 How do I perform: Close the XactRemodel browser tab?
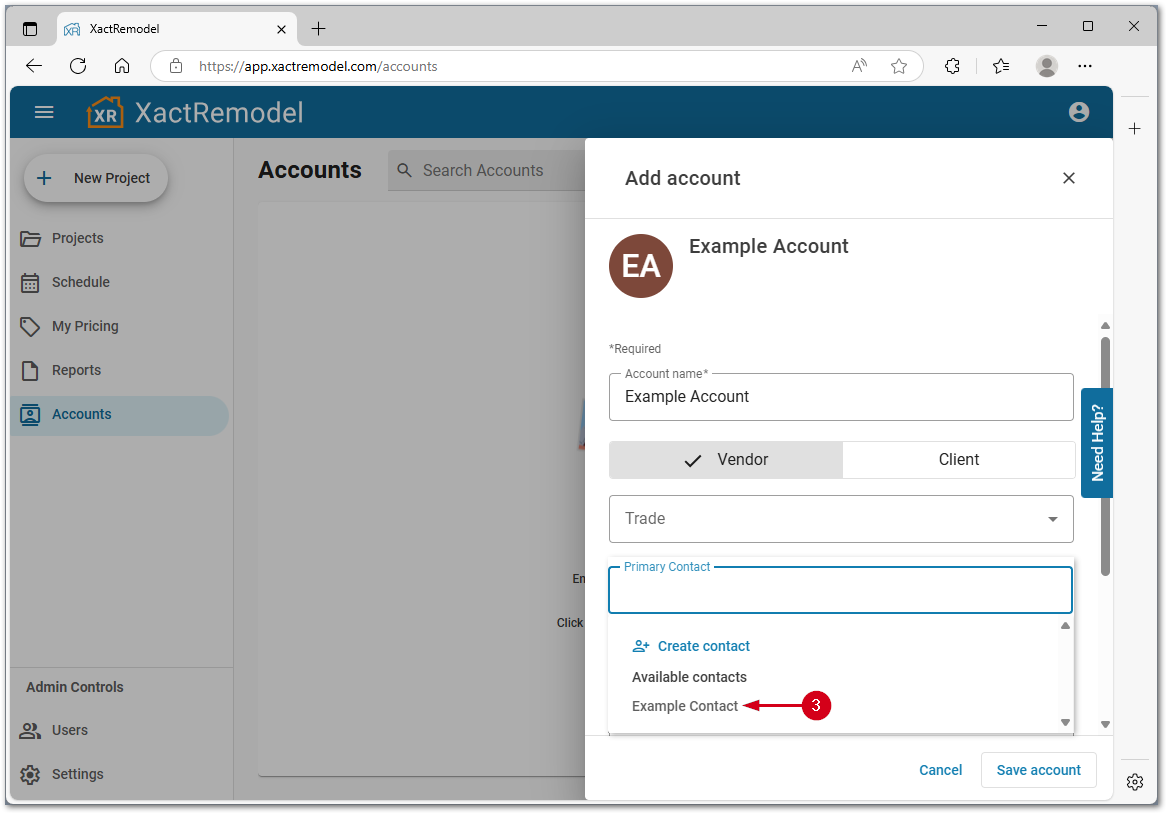point(281,30)
